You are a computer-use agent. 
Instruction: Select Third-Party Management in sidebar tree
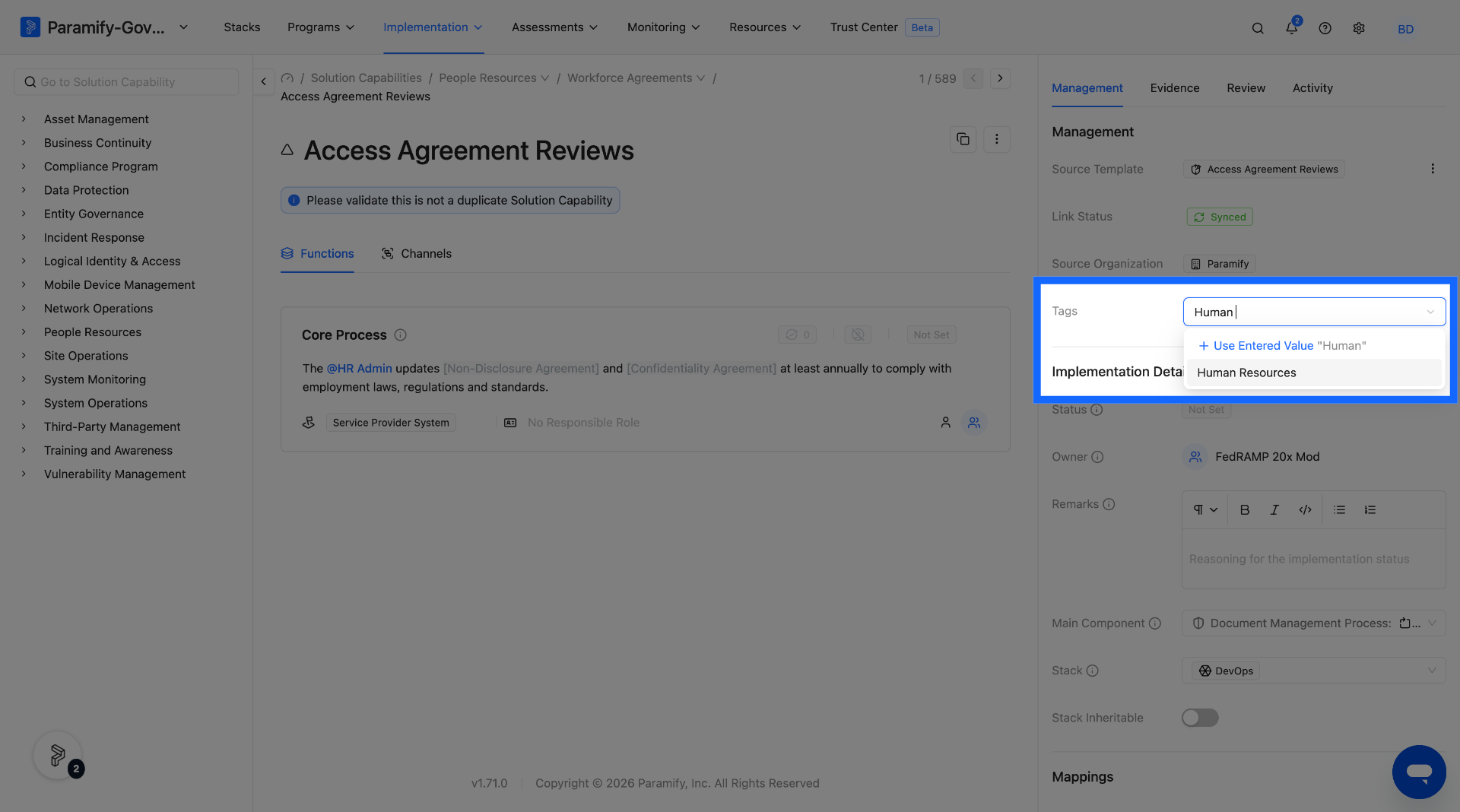pyautogui.click(x=112, y=427)
